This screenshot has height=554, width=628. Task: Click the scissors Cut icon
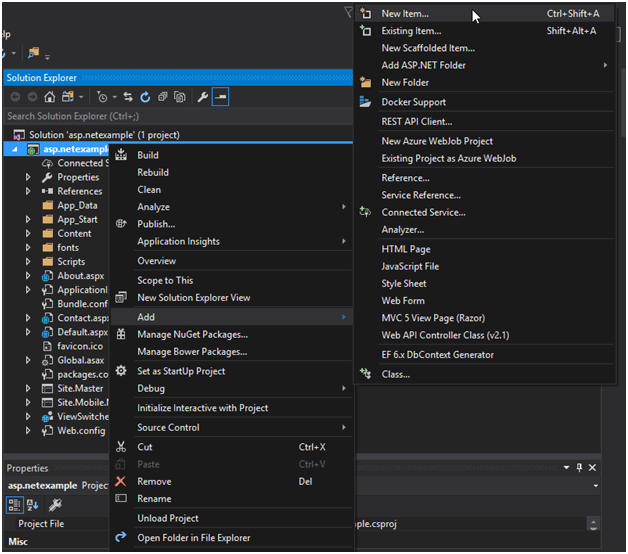(121, 447)
